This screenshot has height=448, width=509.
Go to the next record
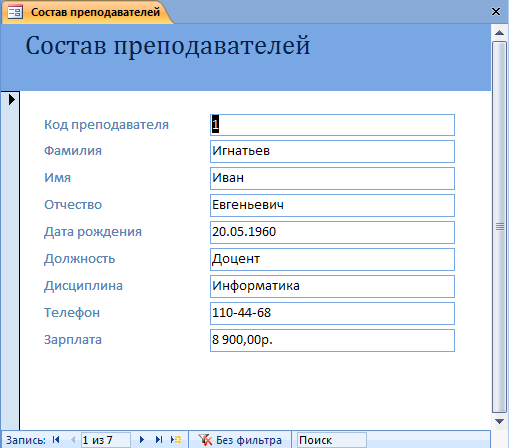tap(142, 440)
